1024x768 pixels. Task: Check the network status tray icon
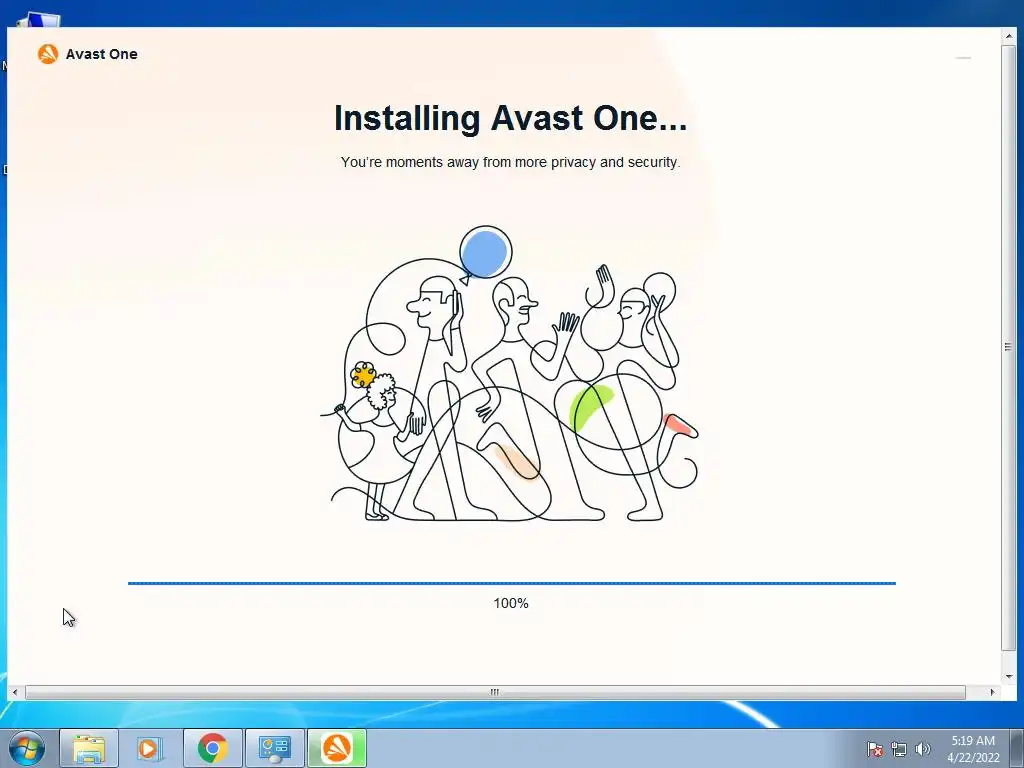899,749
